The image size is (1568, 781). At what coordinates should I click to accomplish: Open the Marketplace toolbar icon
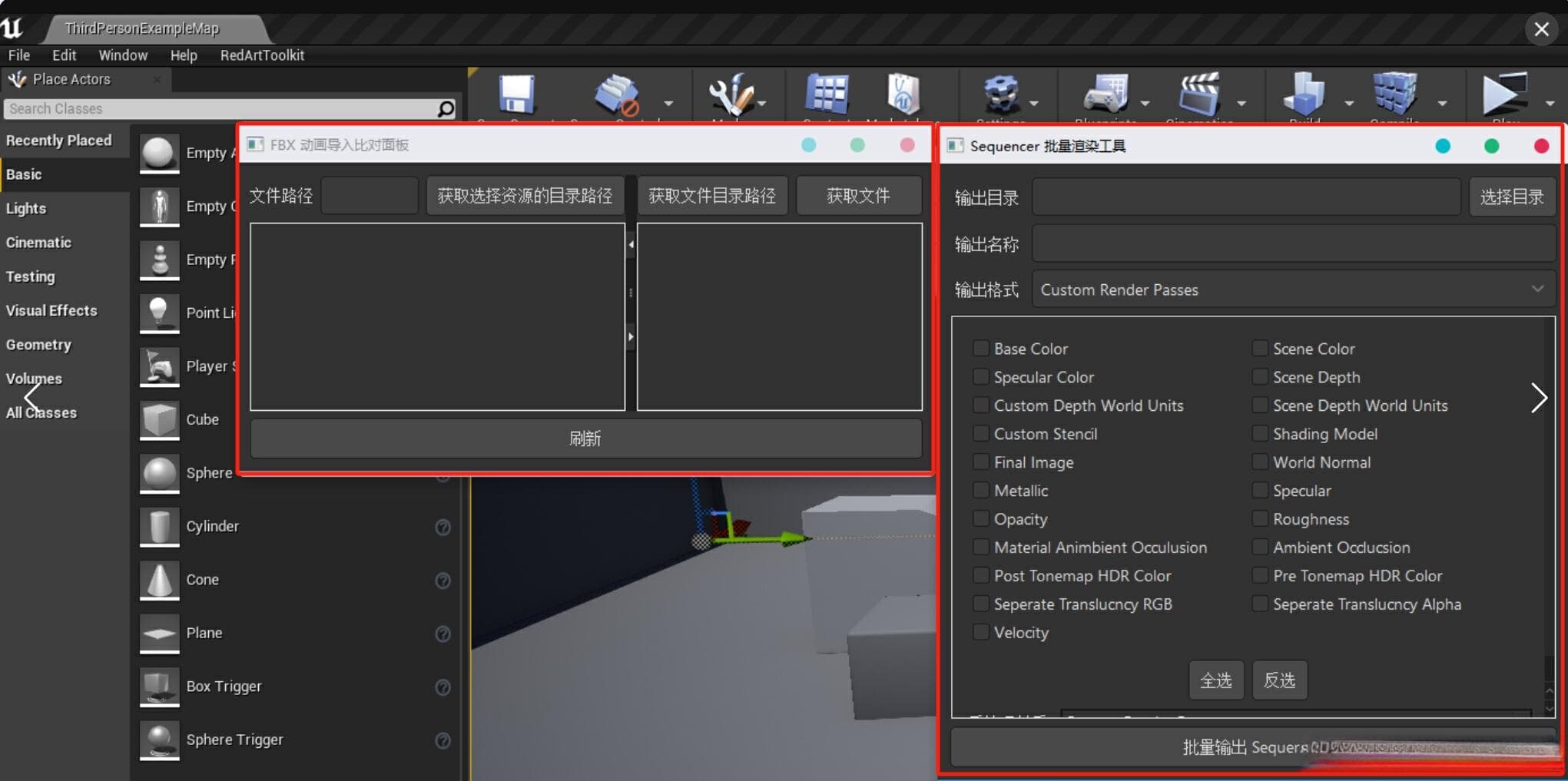pos(903,95)
